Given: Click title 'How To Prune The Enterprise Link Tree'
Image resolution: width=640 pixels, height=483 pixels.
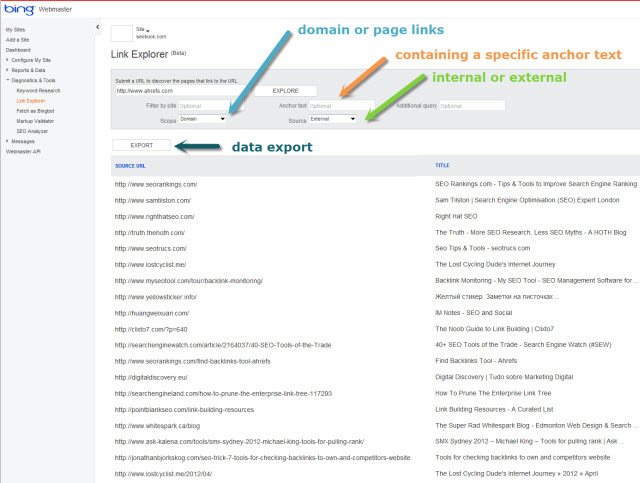Looking at the screenshot, I should click(x=493, y=393).
